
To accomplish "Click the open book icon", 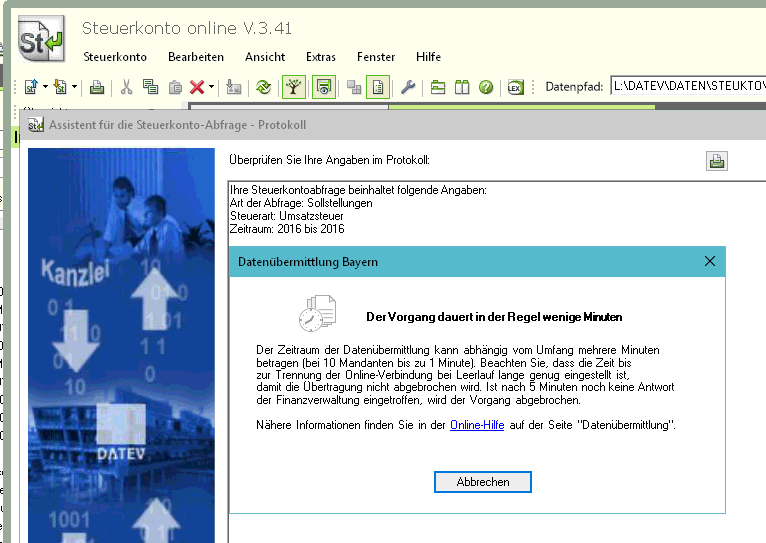I will [462, 87].
